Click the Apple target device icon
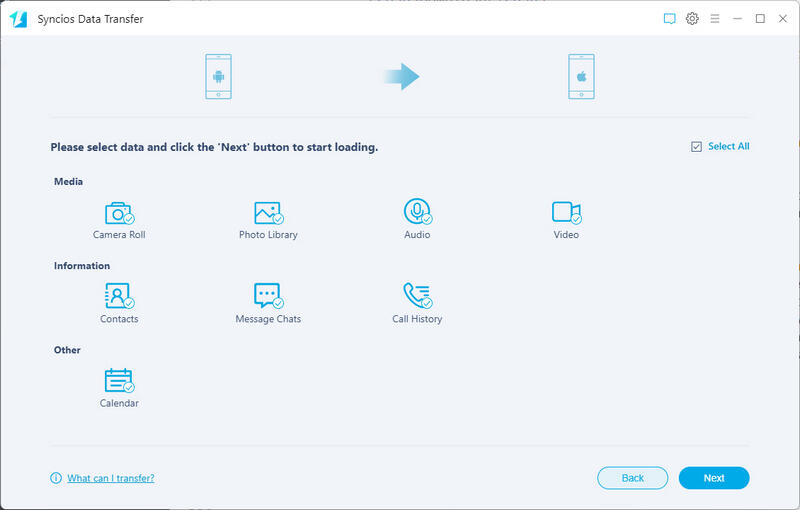This screenshot has height=510, width=800. click(582, 77)
